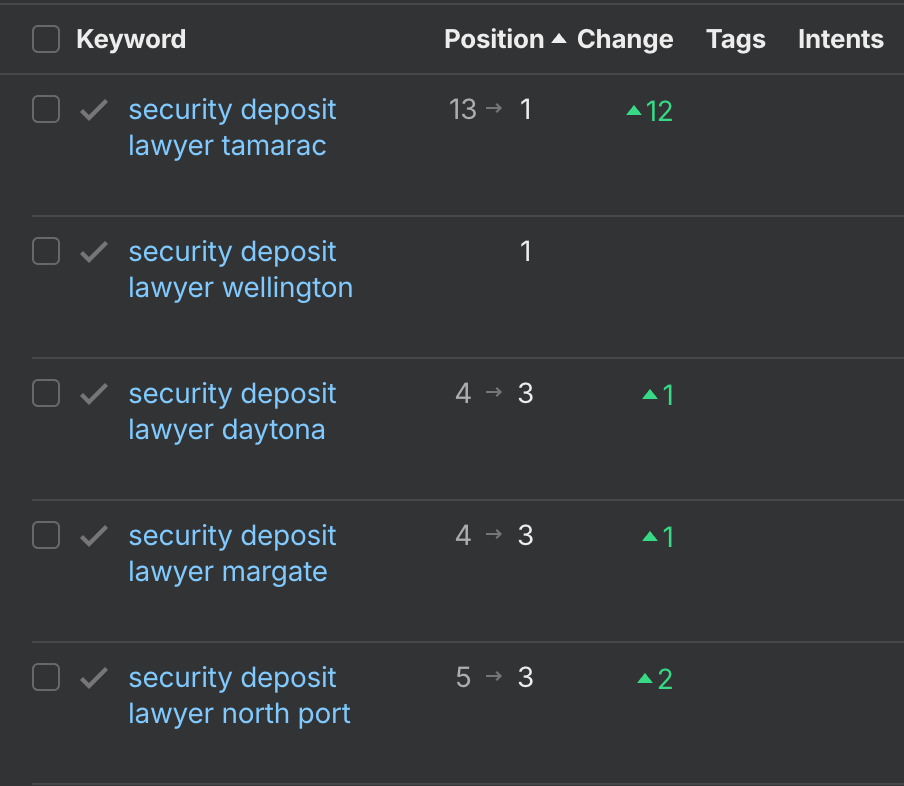Tick the select-all checkbox beside Keyword header
The image size is (904, 786).
click(46, 39)
